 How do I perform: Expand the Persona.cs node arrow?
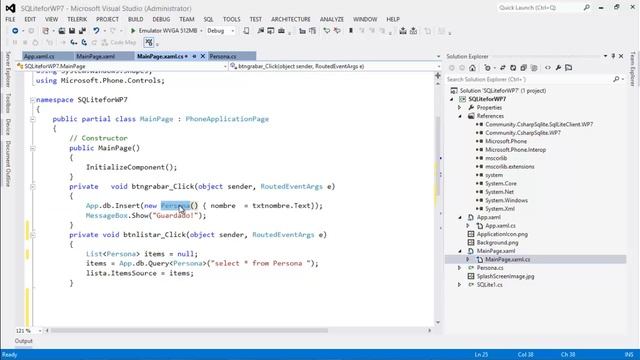point(460,268)
